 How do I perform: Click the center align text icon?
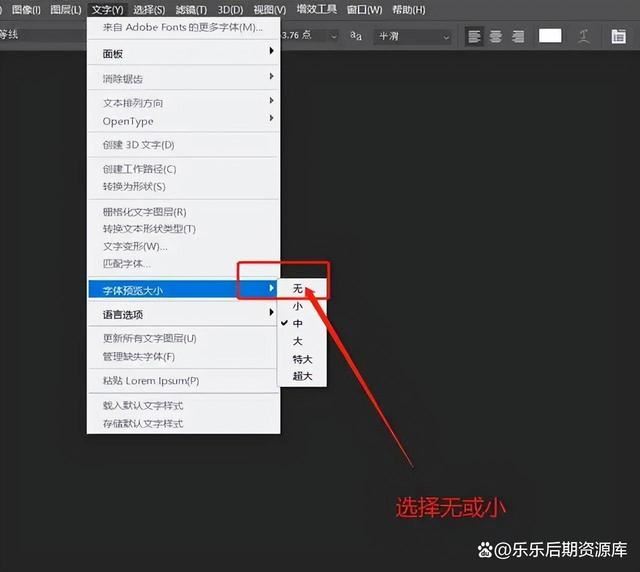(496, 37)
